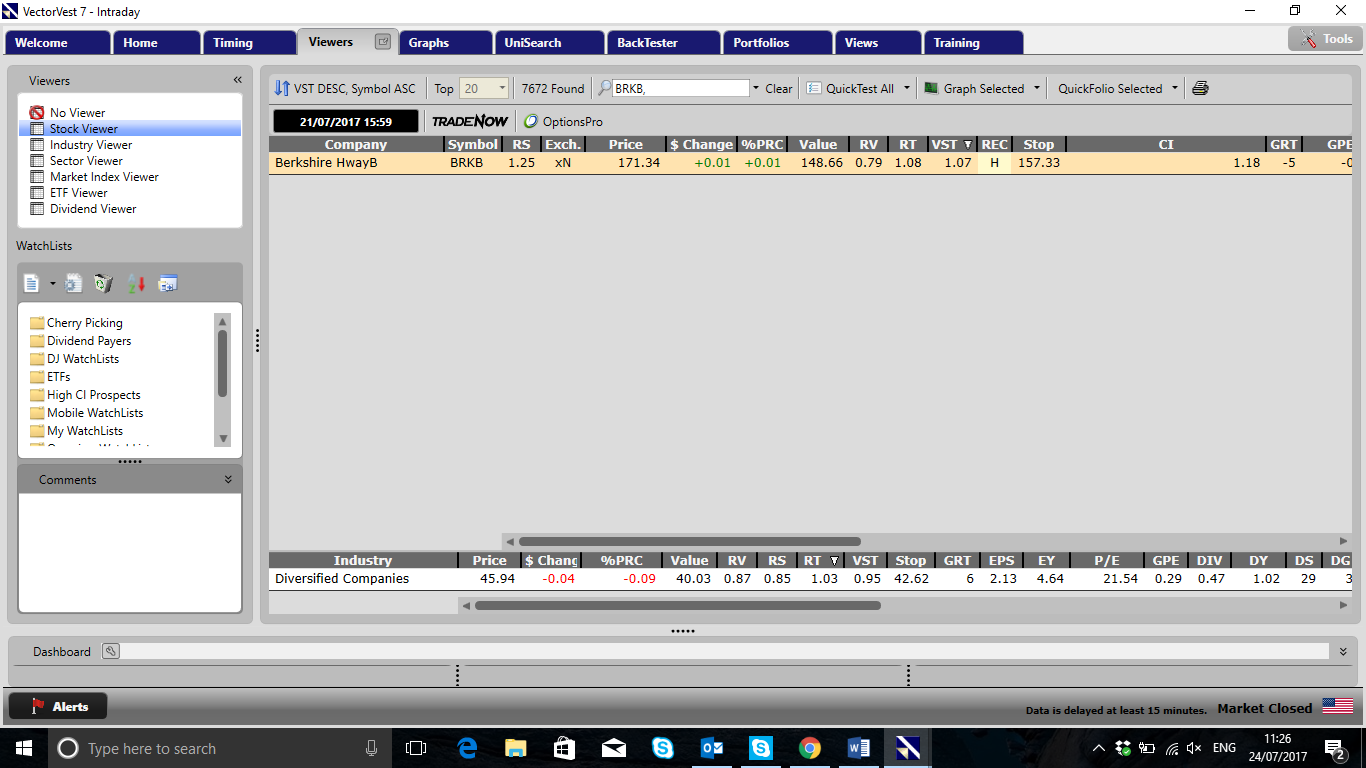This screenshot has width=1366, height=768.
Task: Click the QuickTest All button
Action: [x=851, y=88]
